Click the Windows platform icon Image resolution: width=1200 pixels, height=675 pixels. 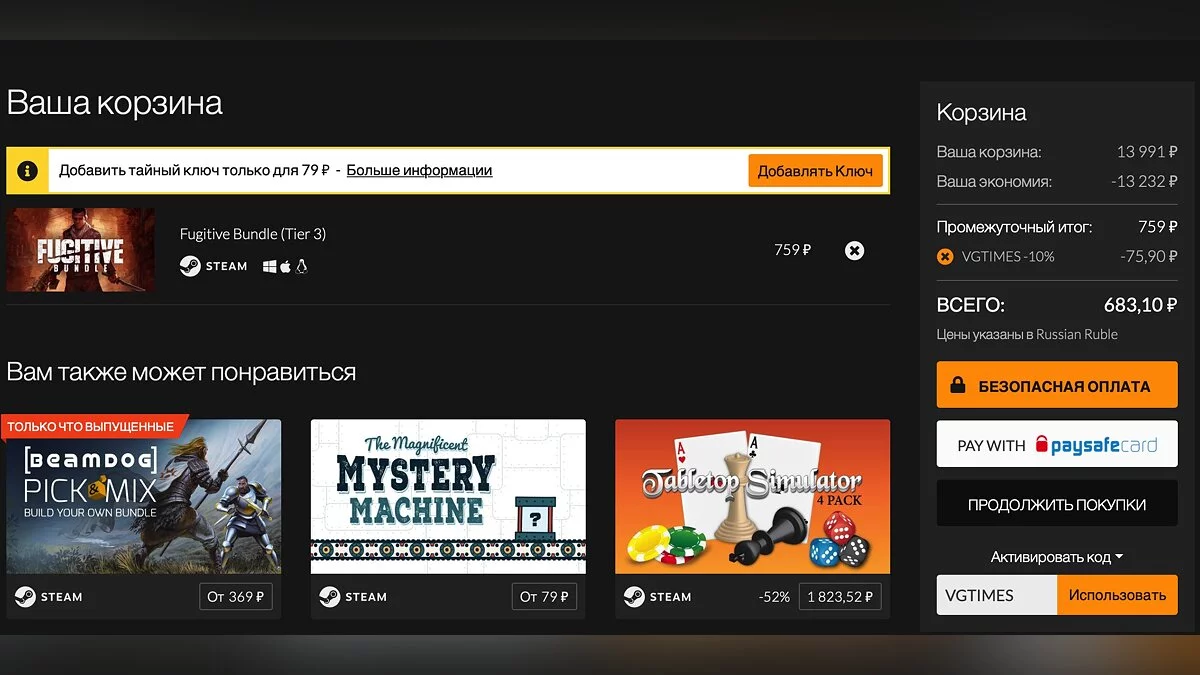coord(268,266)
